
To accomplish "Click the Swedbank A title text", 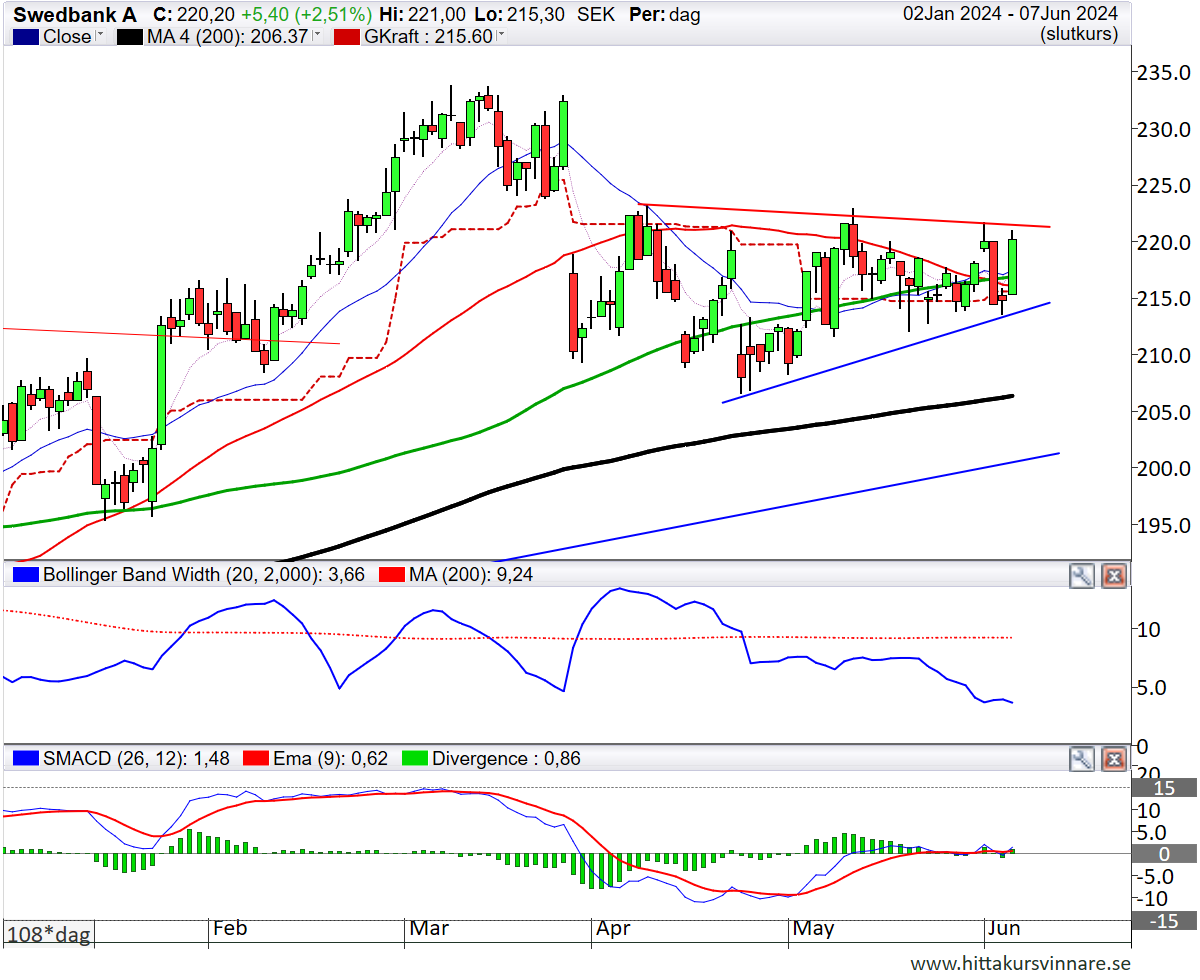I will click(x=75, y=14).
